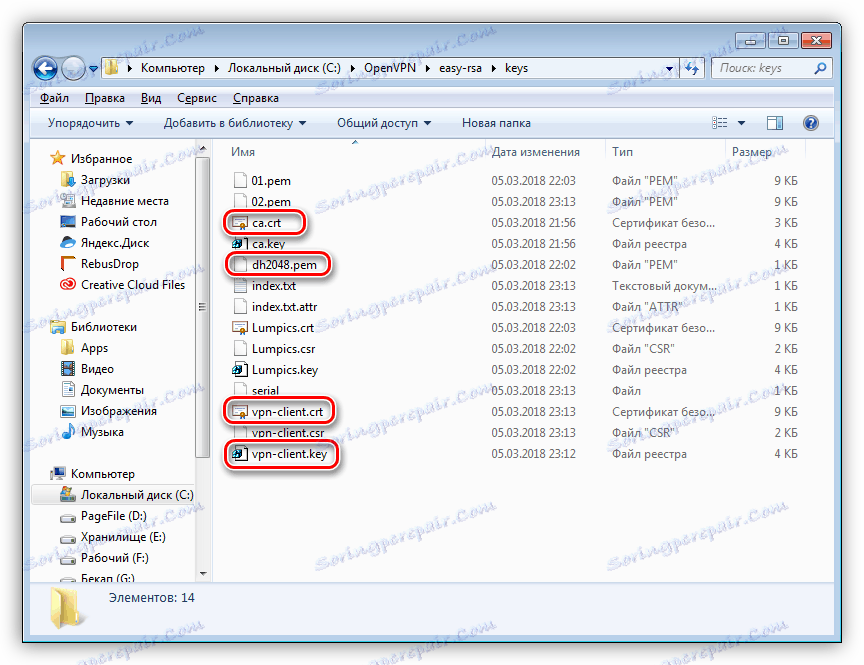Open the "Файл" menu
This screenshot has width=864, height=665.
[54, 98]
